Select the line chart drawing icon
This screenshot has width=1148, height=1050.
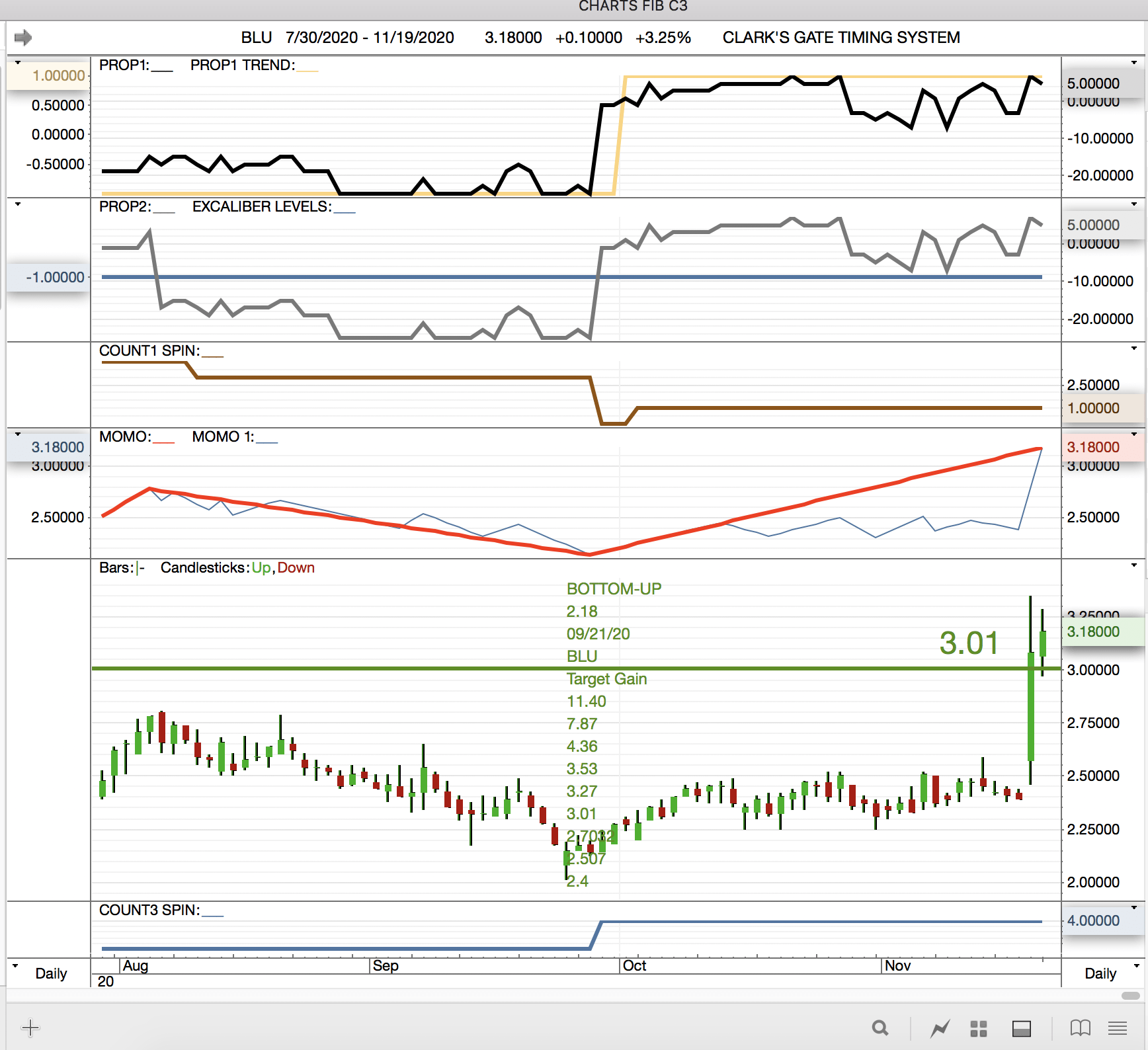tap(940, 1028)
